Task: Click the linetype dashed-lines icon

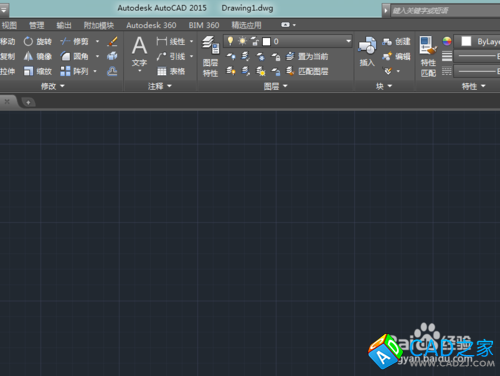Action: 447,71
